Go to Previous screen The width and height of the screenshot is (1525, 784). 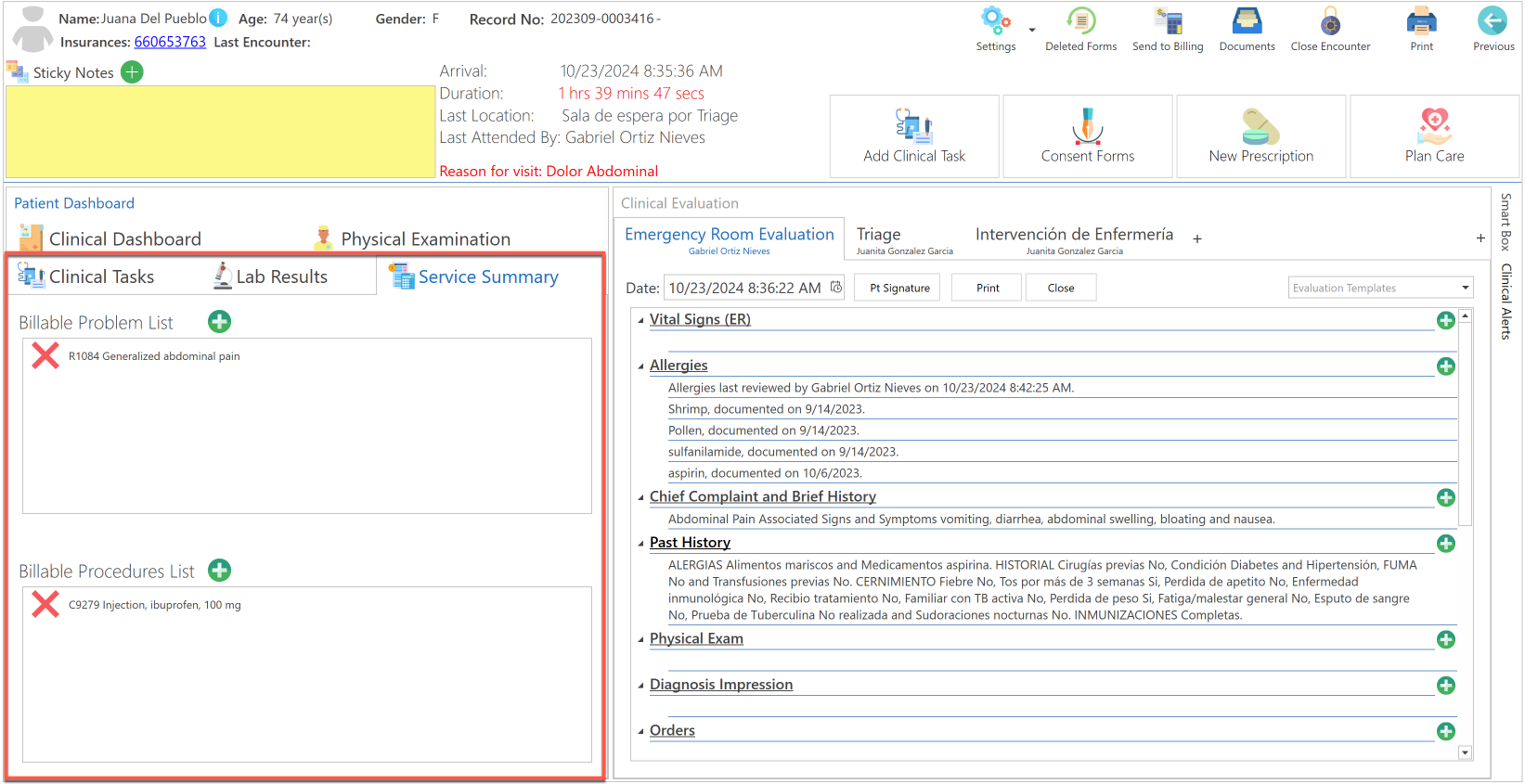click(1493, 30)
